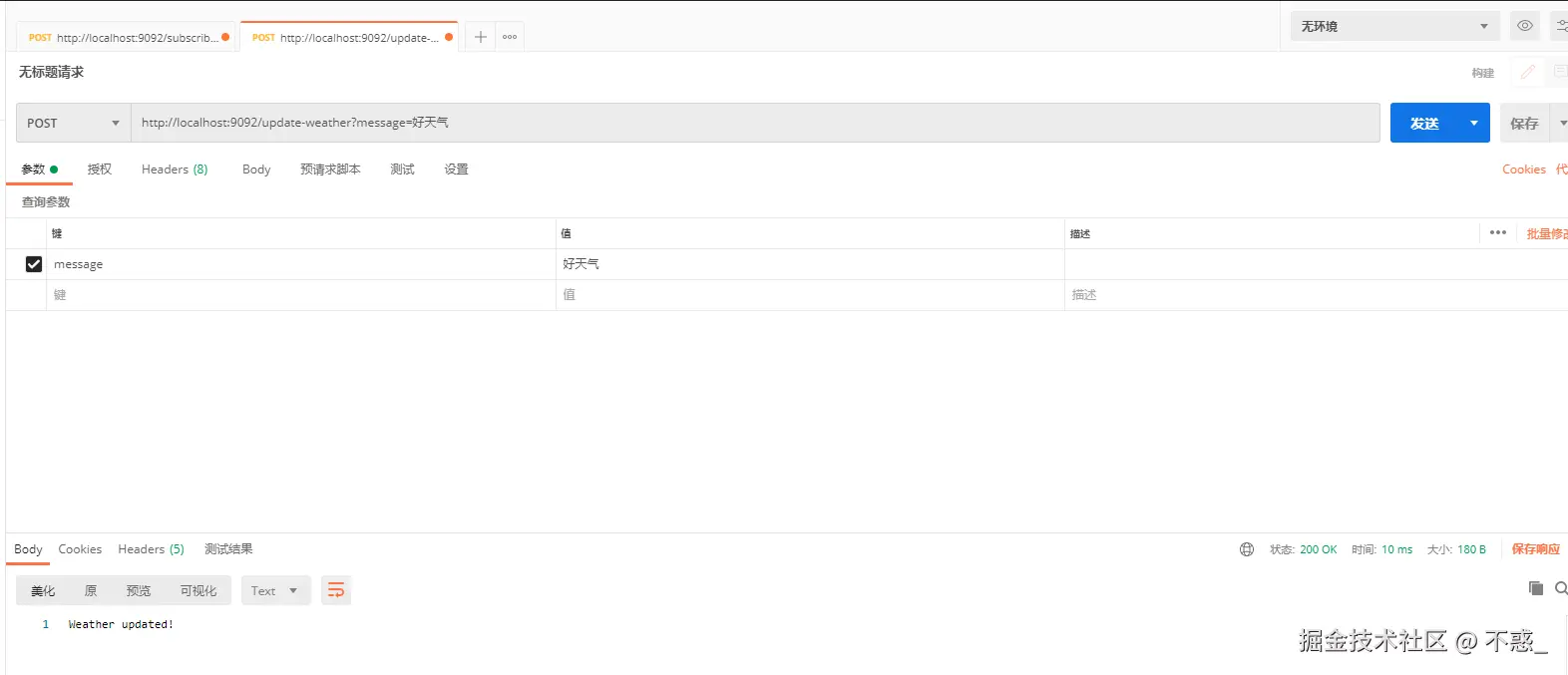Open the 参数 params tab
Viewport: 1568px width, 675px height.
click(39, 169)
